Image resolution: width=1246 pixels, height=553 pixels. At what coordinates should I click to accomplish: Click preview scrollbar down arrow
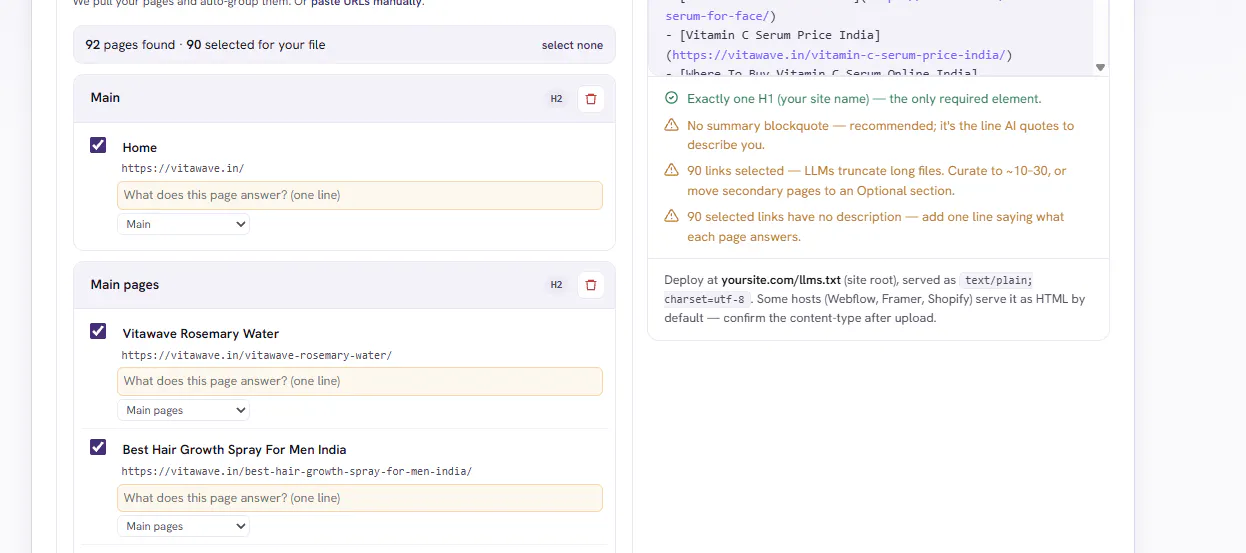click(1100, 67)
